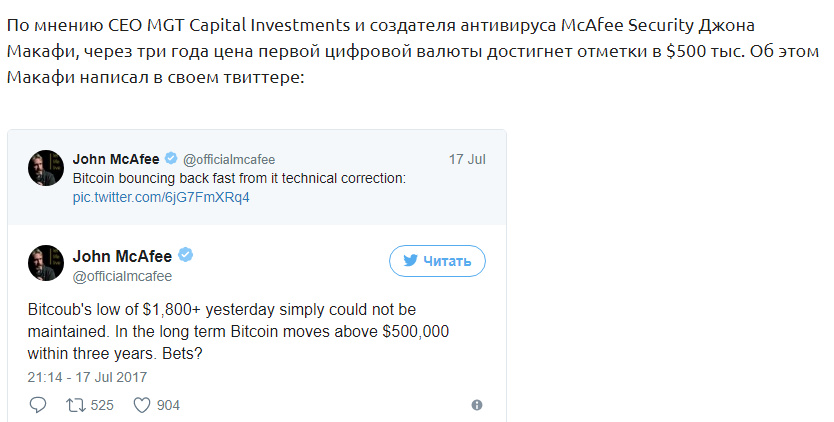
Task: Click the @officialmcafee handle in quoted tweet
Action: pyautogui.click(x=229, y=160)
